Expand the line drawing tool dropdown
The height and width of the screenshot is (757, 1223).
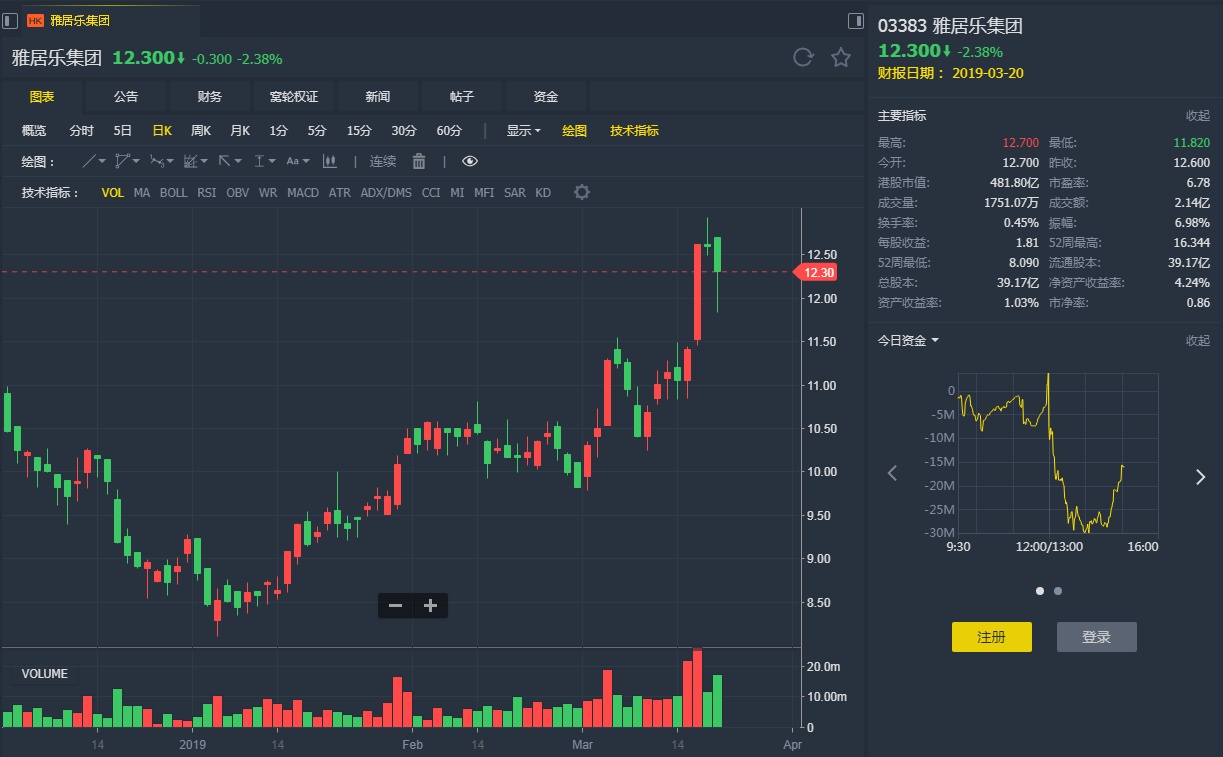102,161
